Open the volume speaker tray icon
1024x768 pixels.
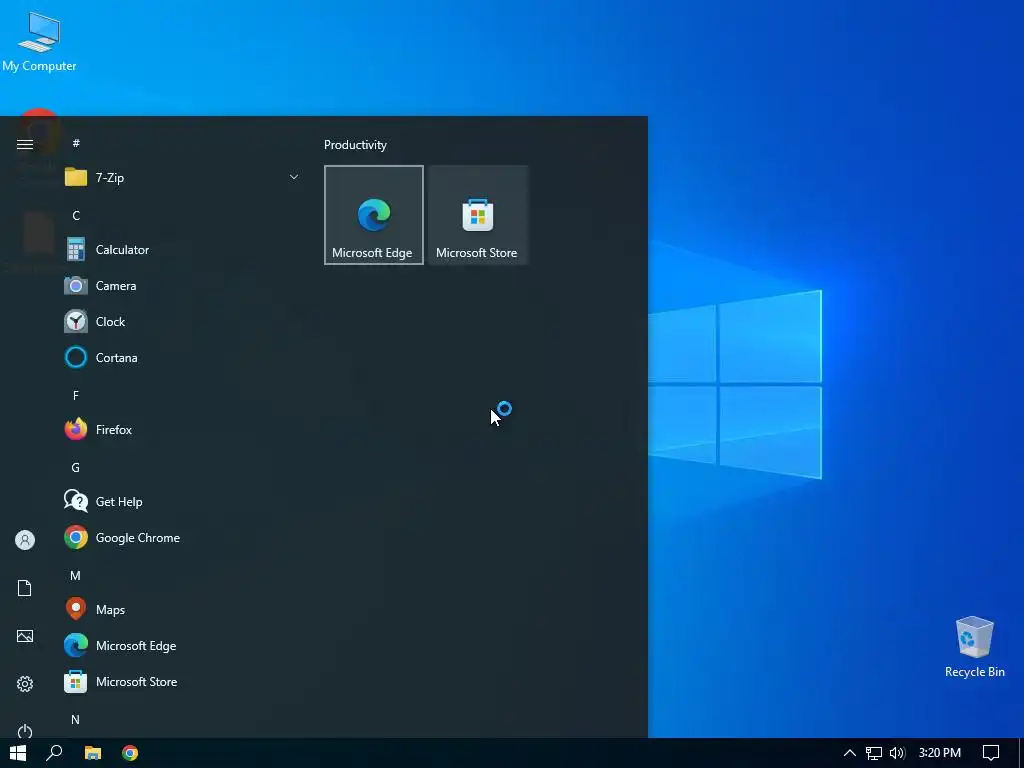(x=897, y=753)
